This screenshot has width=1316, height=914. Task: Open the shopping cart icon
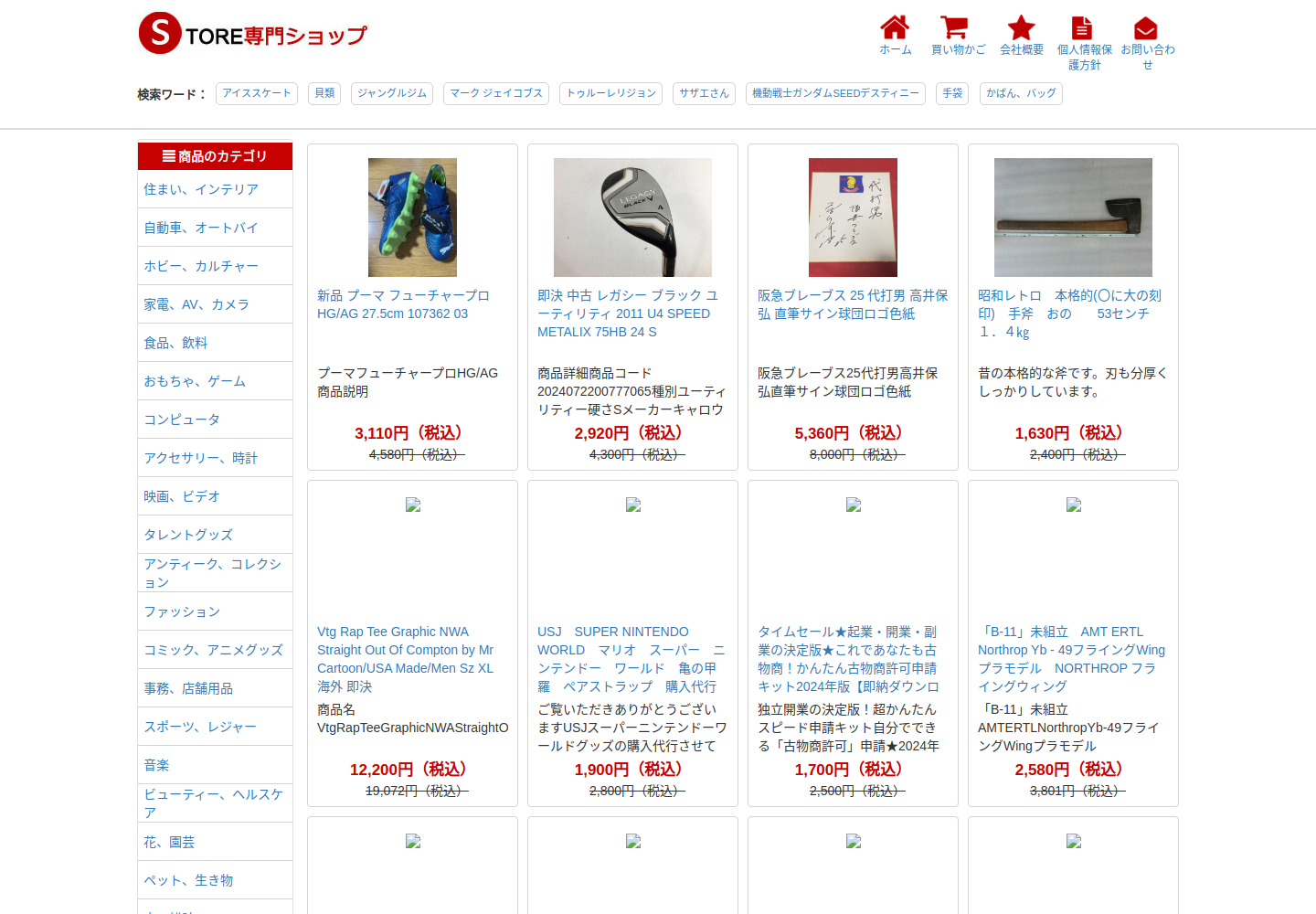(x=954, y=27)
